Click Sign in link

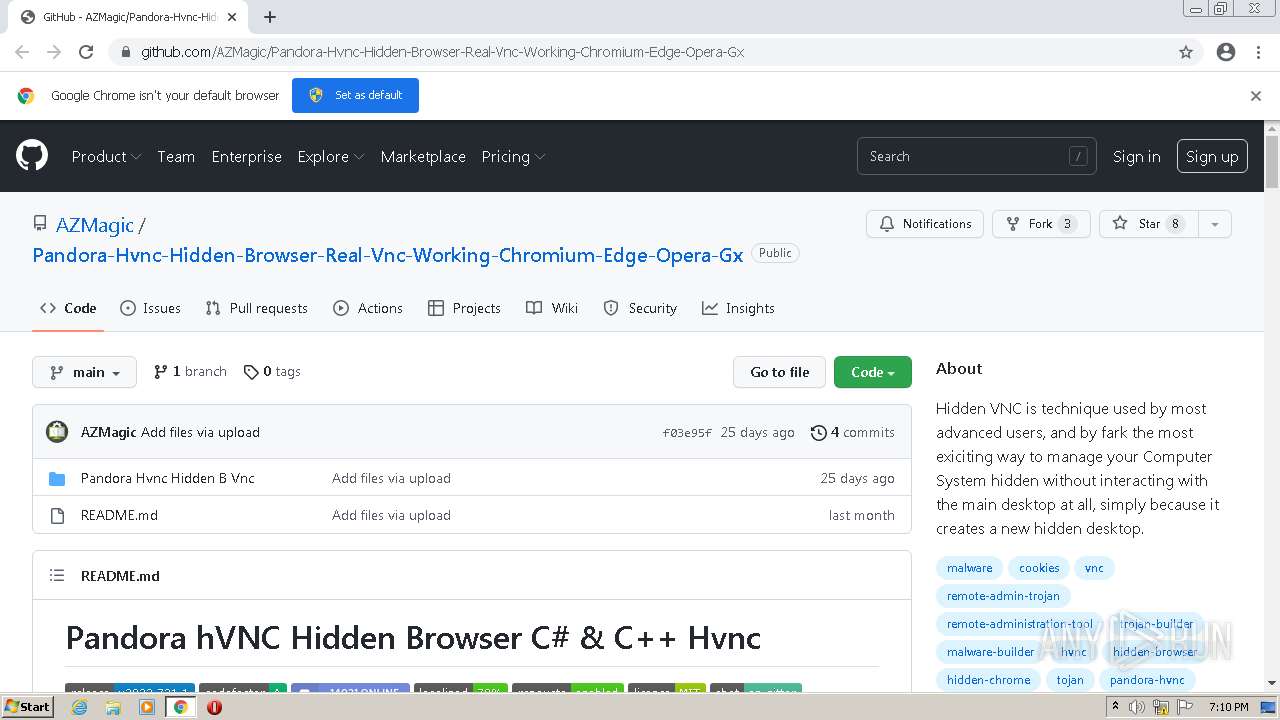coord(1137,156)
